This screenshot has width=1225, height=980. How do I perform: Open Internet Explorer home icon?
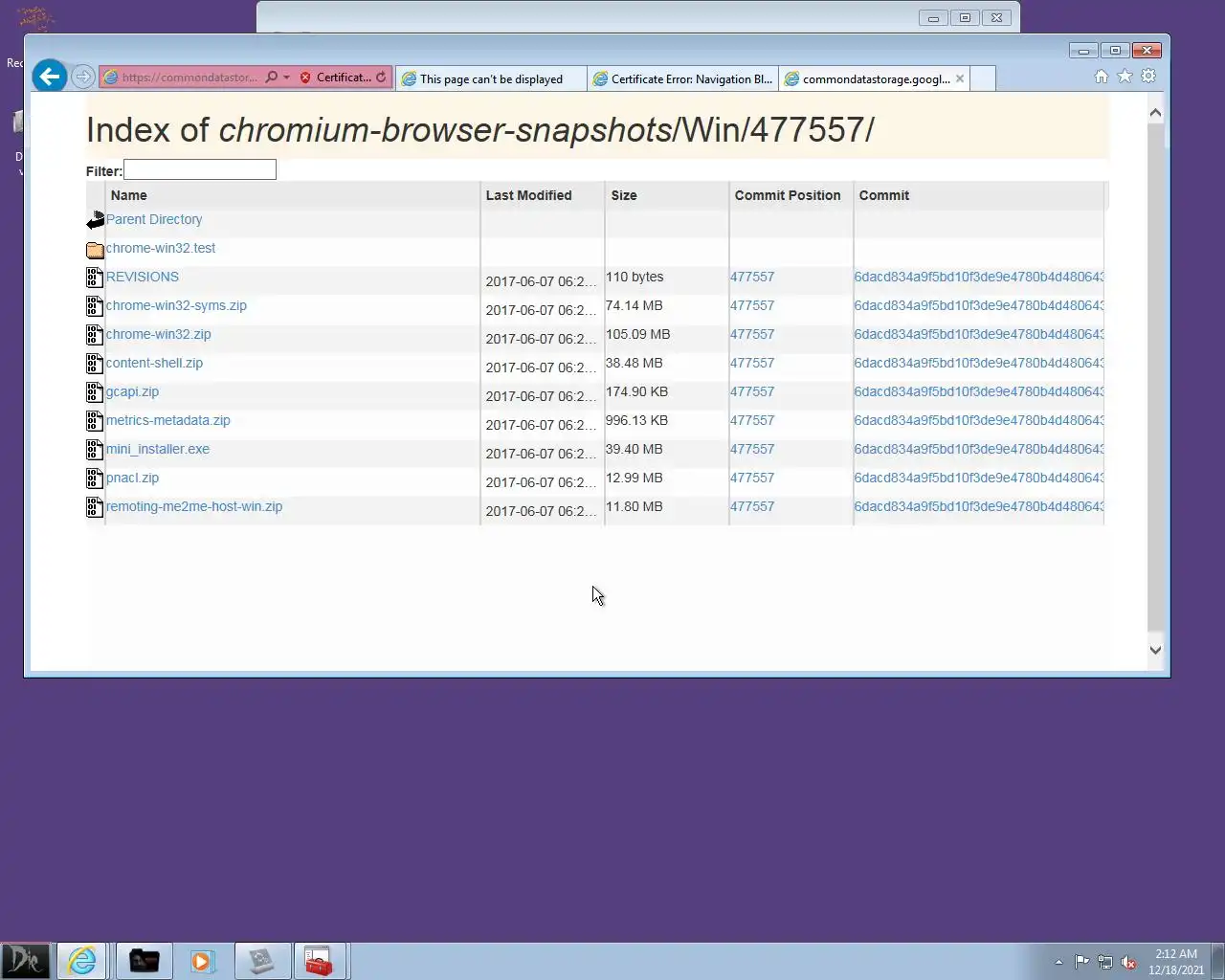tap(1102, 77)
